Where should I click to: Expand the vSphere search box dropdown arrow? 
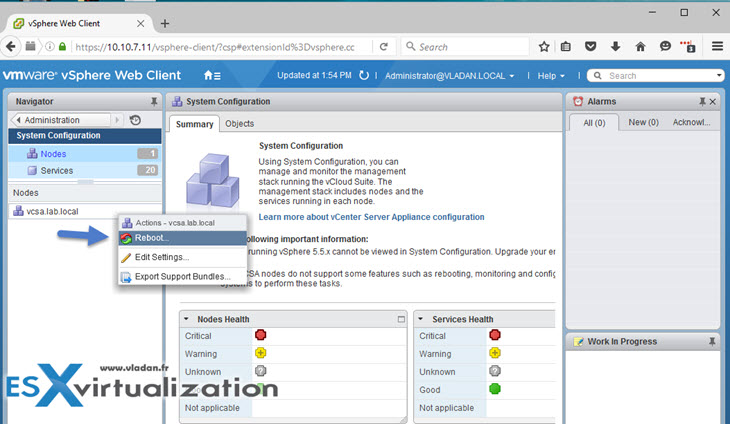point(719,75)
